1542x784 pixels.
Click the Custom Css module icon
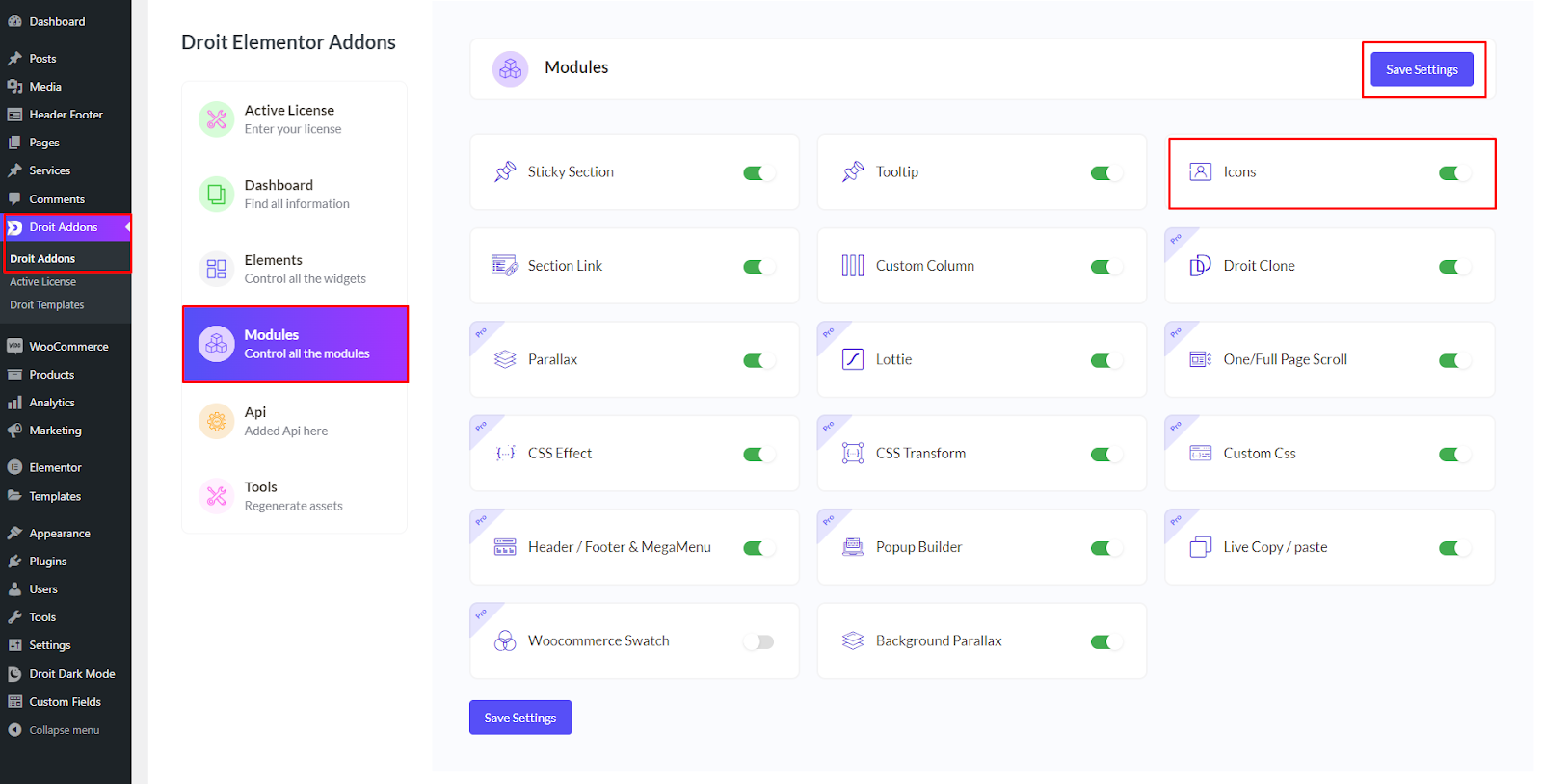click(1200, 453)
